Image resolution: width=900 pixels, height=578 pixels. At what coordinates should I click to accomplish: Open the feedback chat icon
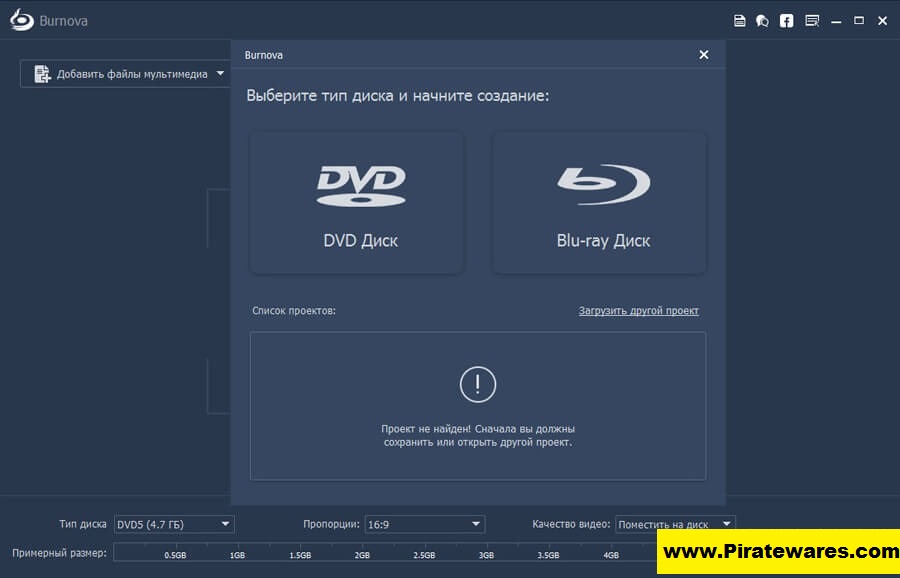click(x=762, y=20)
